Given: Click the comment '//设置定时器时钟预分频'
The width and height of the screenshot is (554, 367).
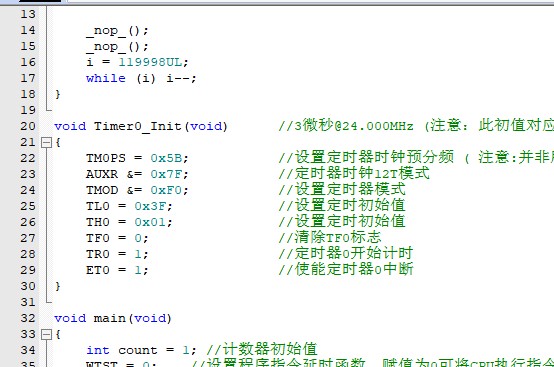Looking at the screenshot, I should click(x=366, y=158).
